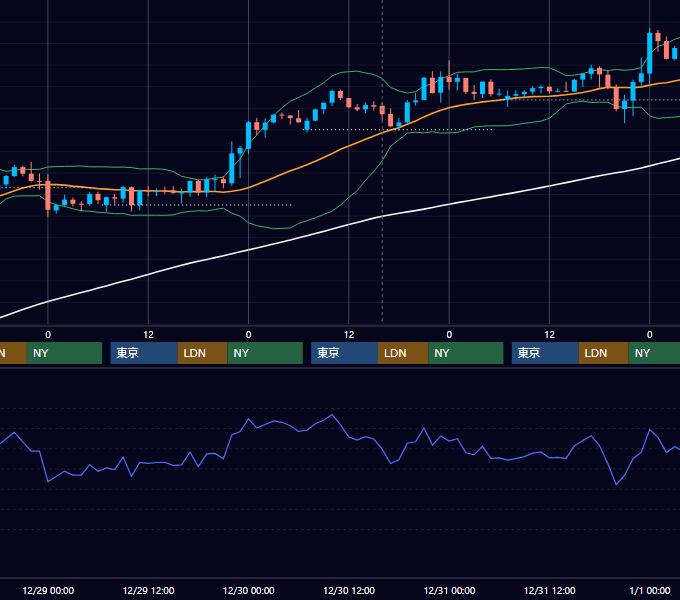Viewport: 680px width, 600px height.
Task: Click the LDN session block on 12/29 evening
Action: point(203,353)
